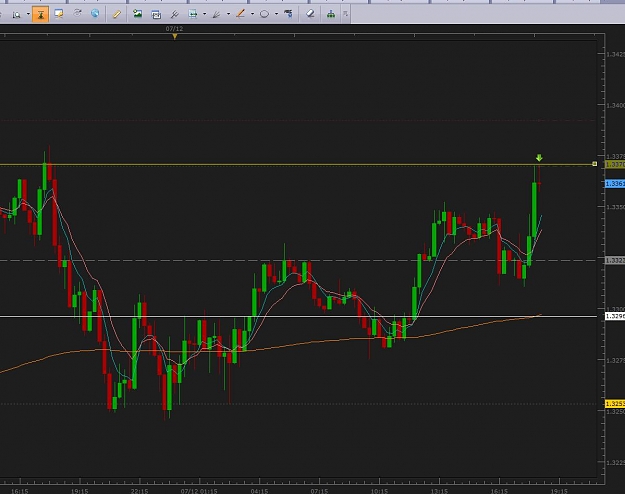Viewport: 625px width, 494px height.
Task: Click the gray 1.3323 price label
Action: coord(615,261)
